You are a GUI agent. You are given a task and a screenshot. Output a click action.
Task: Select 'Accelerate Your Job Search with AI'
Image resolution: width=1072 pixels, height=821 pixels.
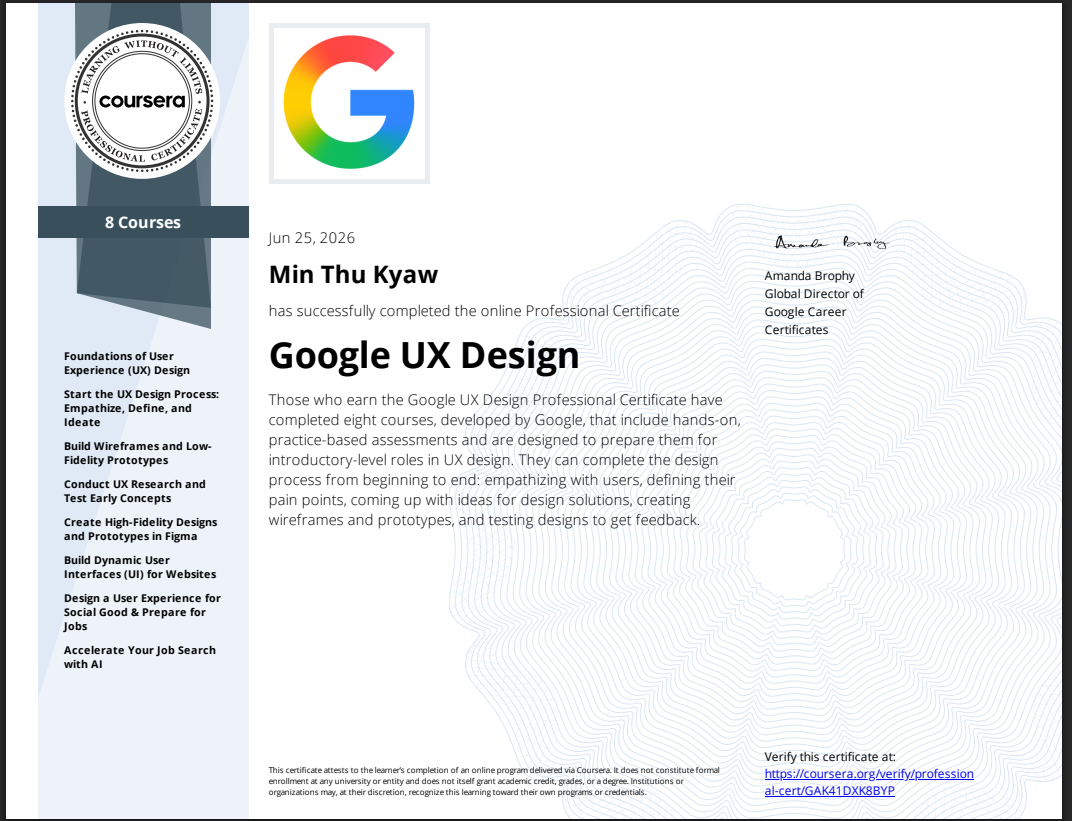140,657
